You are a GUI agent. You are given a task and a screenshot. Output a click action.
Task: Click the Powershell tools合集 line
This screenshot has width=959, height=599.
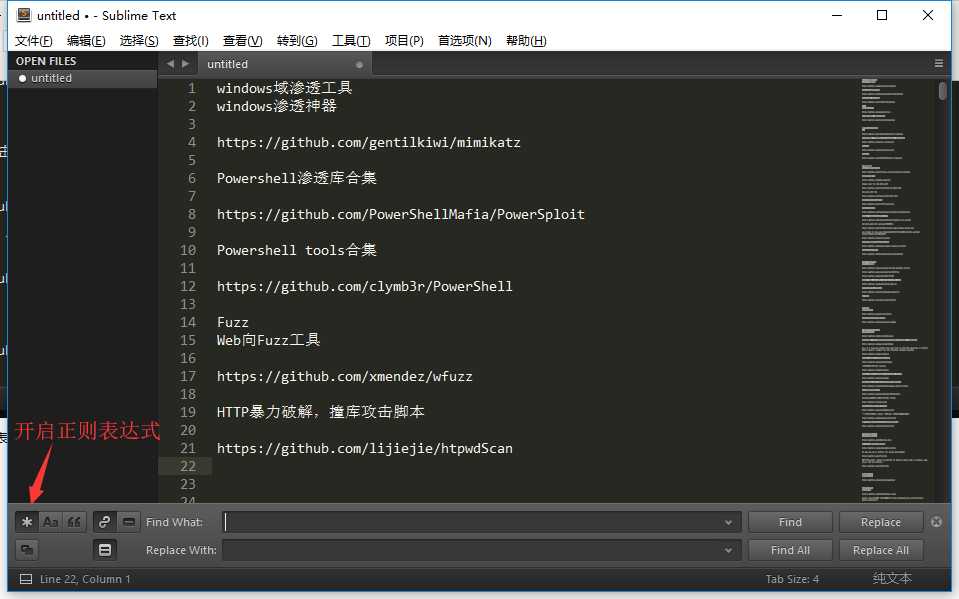[297, 250]
